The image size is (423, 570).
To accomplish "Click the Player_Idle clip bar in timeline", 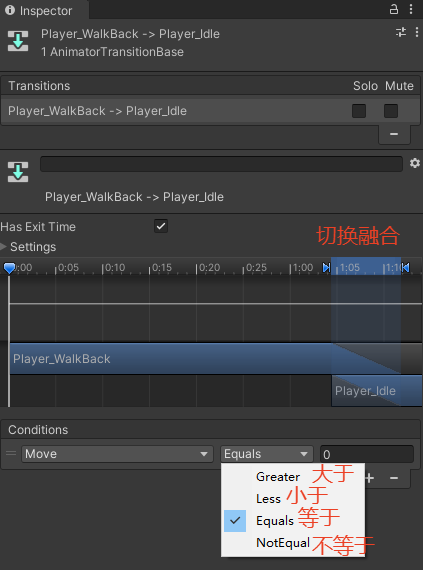I will 377,391.
